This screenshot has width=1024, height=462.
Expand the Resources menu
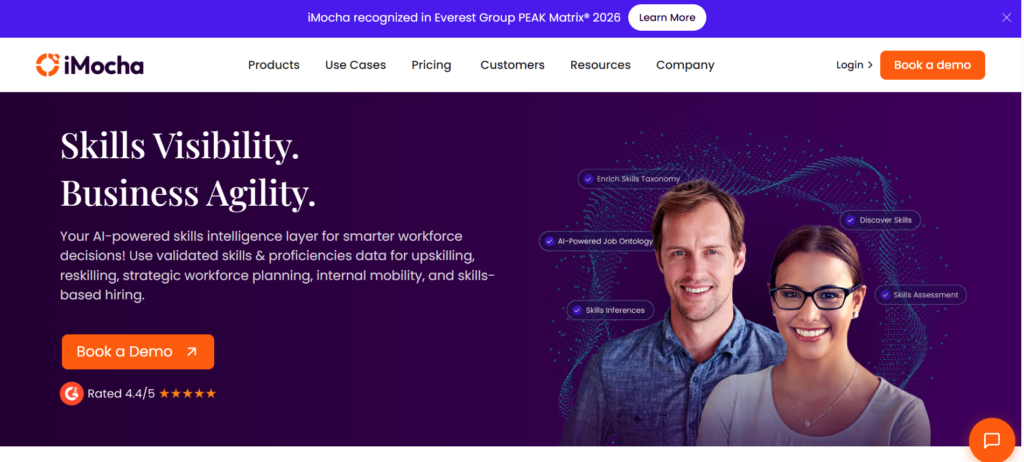pyautogui.click(x=600, y=65)
